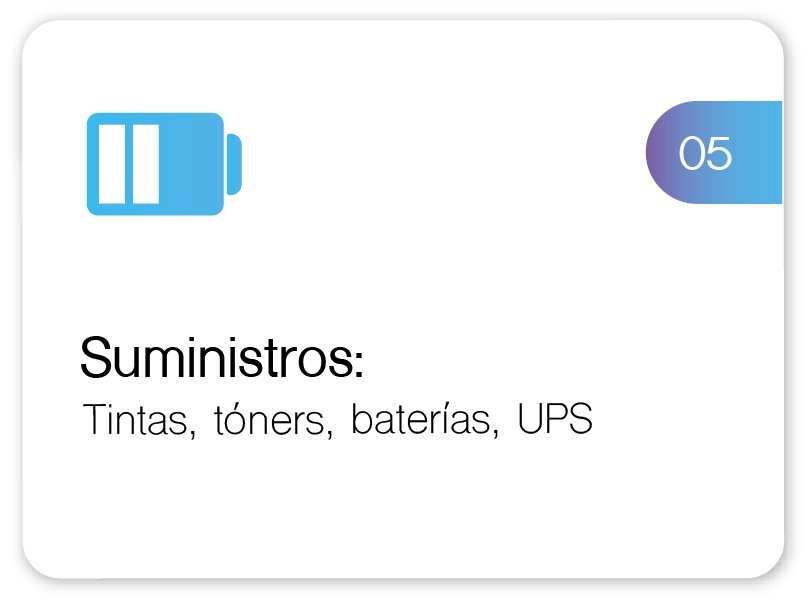Click the blue battery icon
The width and height of the screenshot is (809, 603).
164,163
